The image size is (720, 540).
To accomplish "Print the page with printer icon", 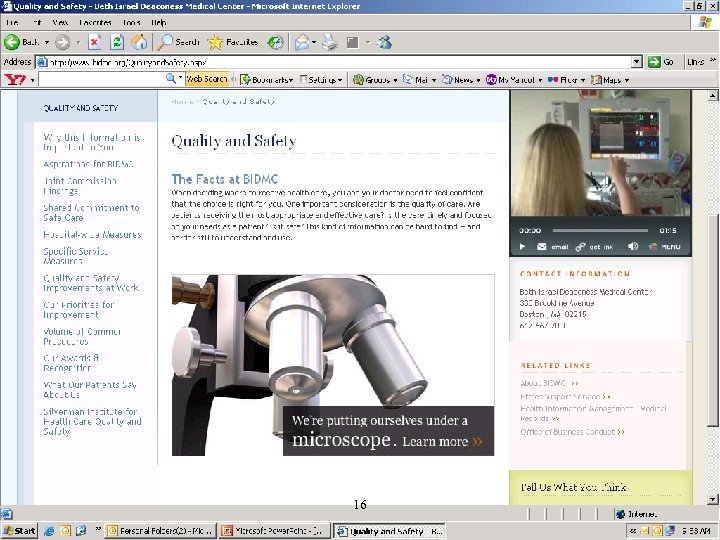I will coord(330,42).
